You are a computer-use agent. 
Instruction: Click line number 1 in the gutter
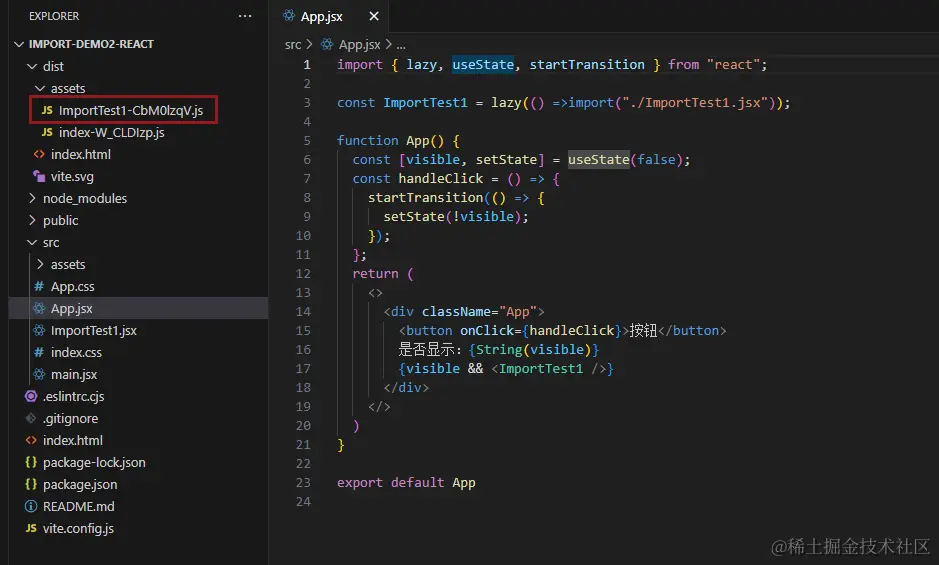point(307,65)
